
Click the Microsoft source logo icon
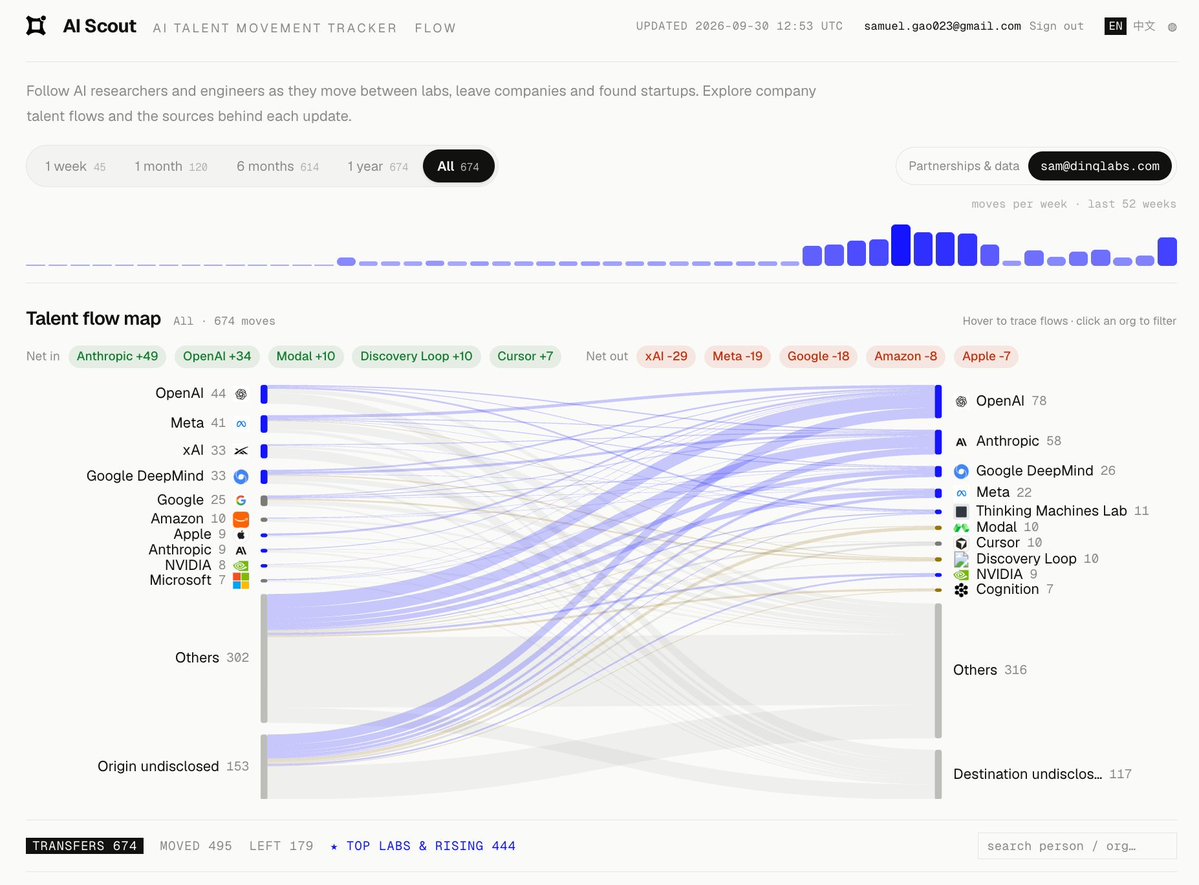tap(241, 581)
